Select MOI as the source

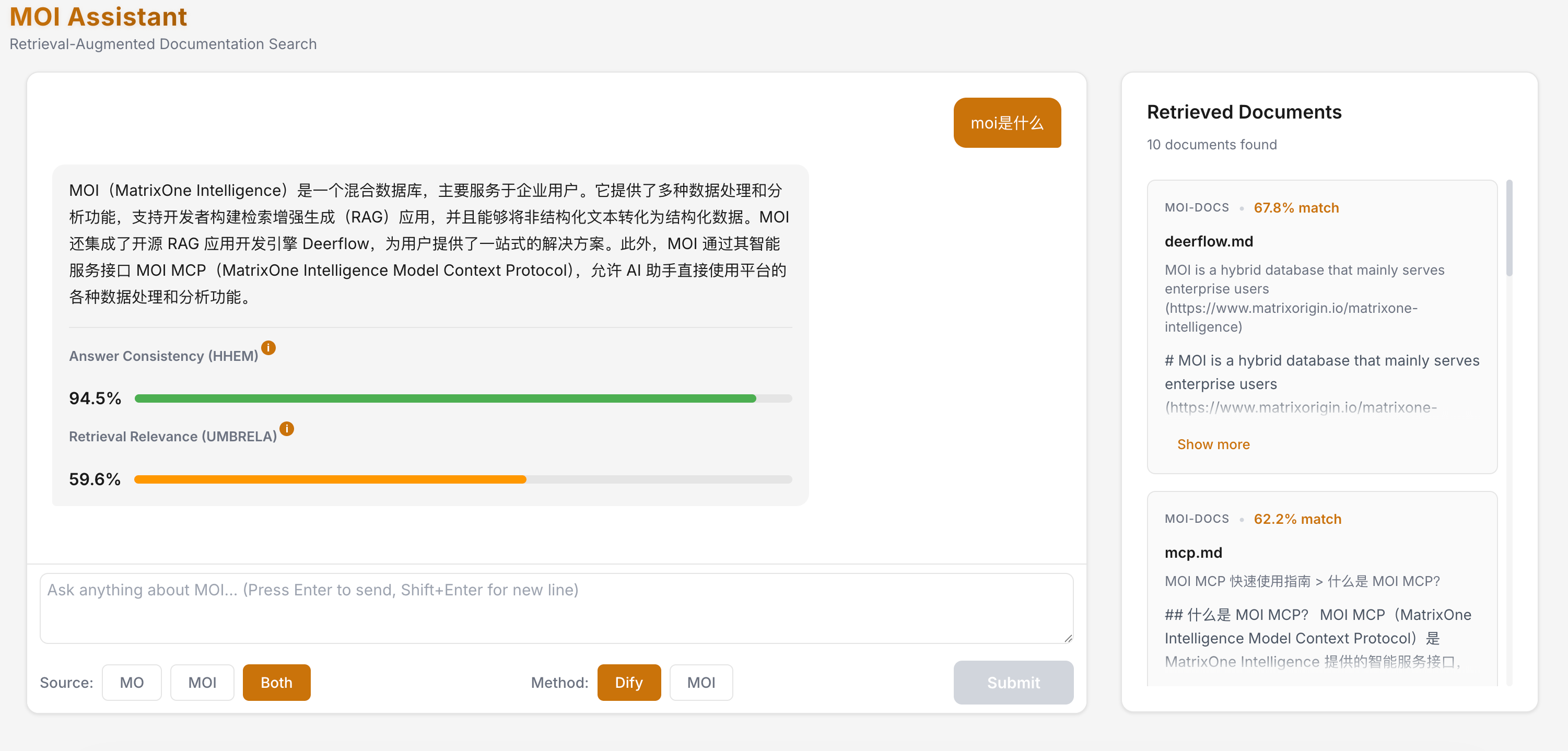coord(202,682)
